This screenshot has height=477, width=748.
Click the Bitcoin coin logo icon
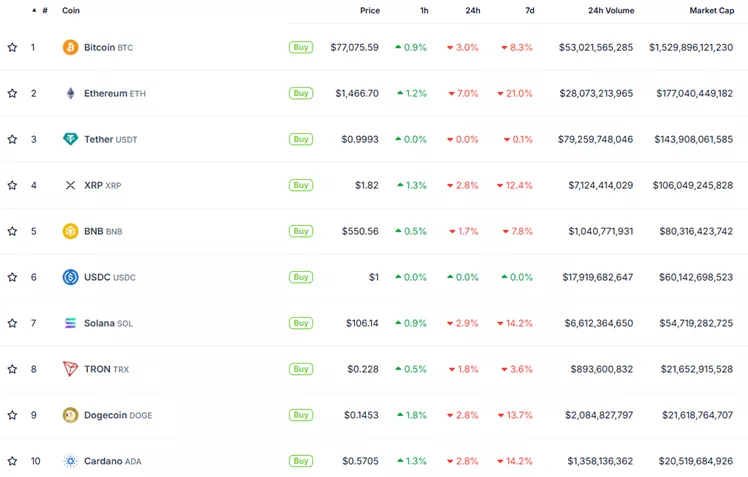click(x=70, y=47)
